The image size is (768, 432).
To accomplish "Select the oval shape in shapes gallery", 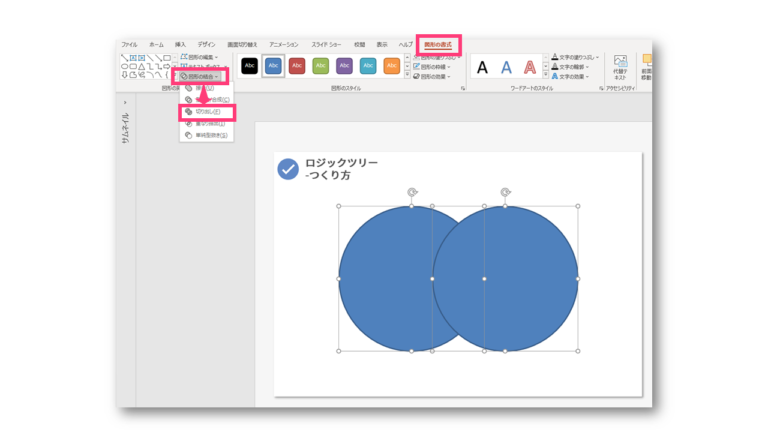I will click(x=124, y=66).
